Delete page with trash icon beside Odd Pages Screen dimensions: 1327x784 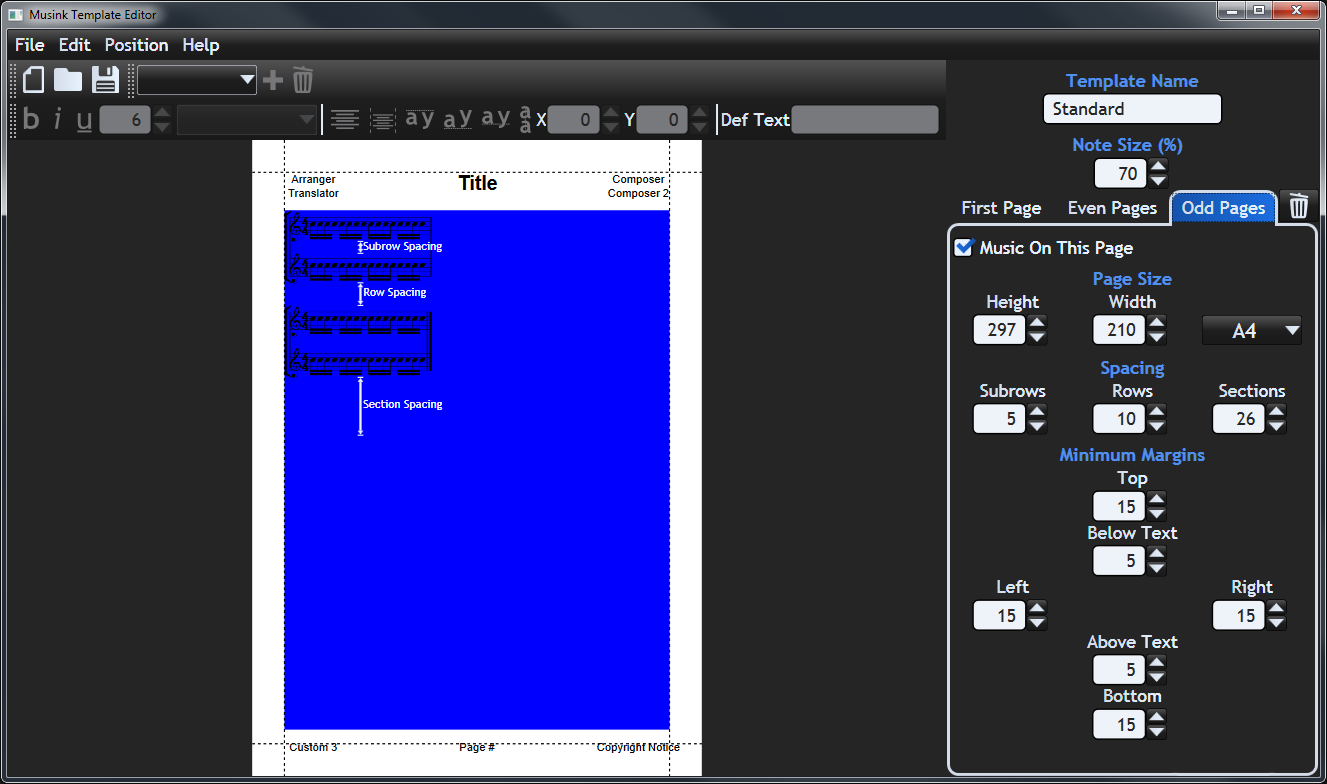pos(1298,207)
